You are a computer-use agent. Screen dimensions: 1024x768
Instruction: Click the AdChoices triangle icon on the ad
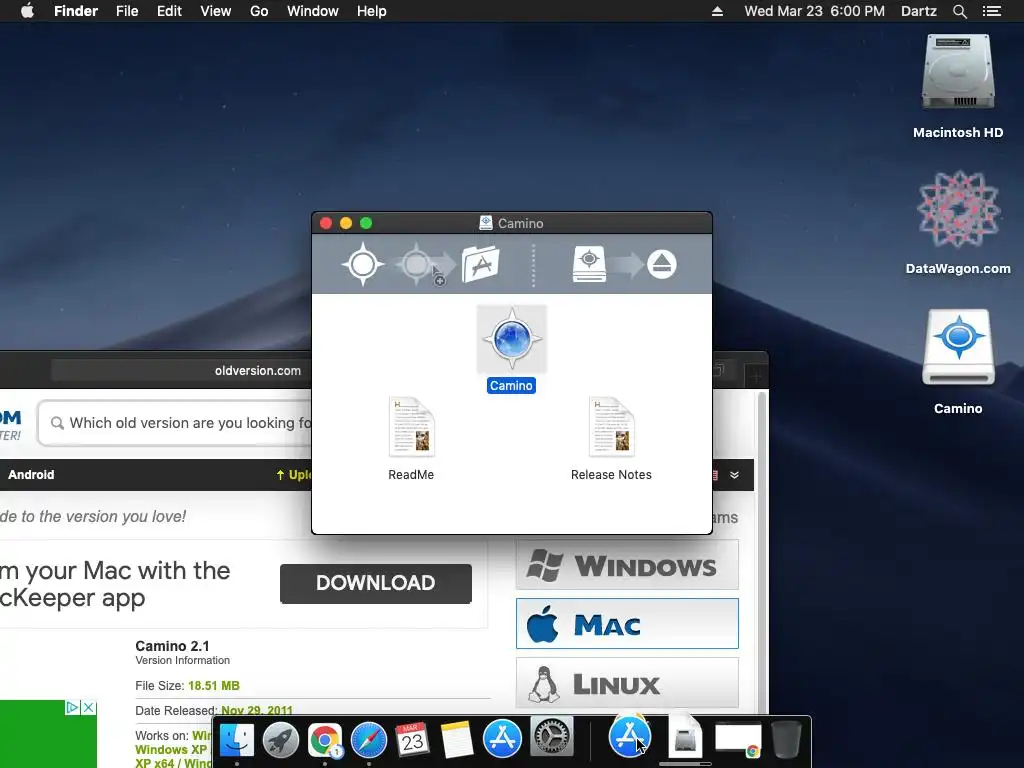point(72,707)
